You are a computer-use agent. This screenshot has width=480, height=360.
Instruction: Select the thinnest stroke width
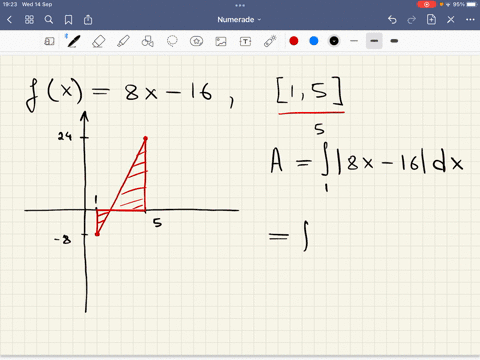[354, 41]
